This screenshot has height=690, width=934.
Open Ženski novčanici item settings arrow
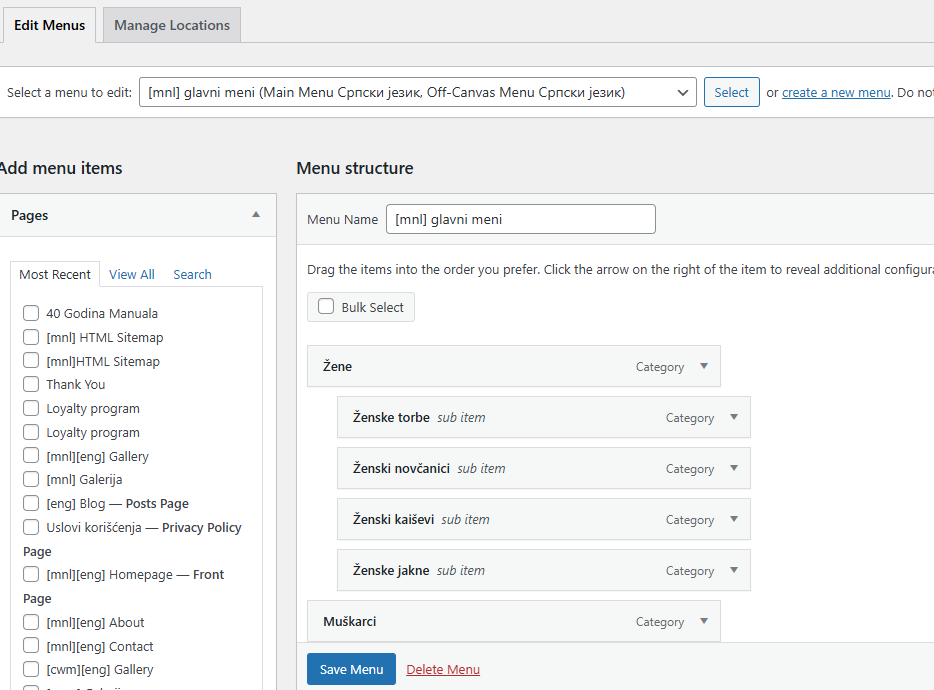tap(734, 469)
